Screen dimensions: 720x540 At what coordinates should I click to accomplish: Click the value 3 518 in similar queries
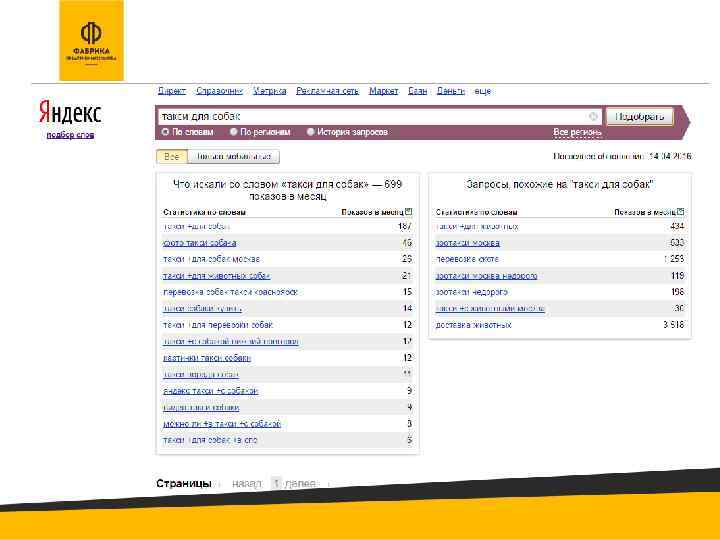click(674, 325)
